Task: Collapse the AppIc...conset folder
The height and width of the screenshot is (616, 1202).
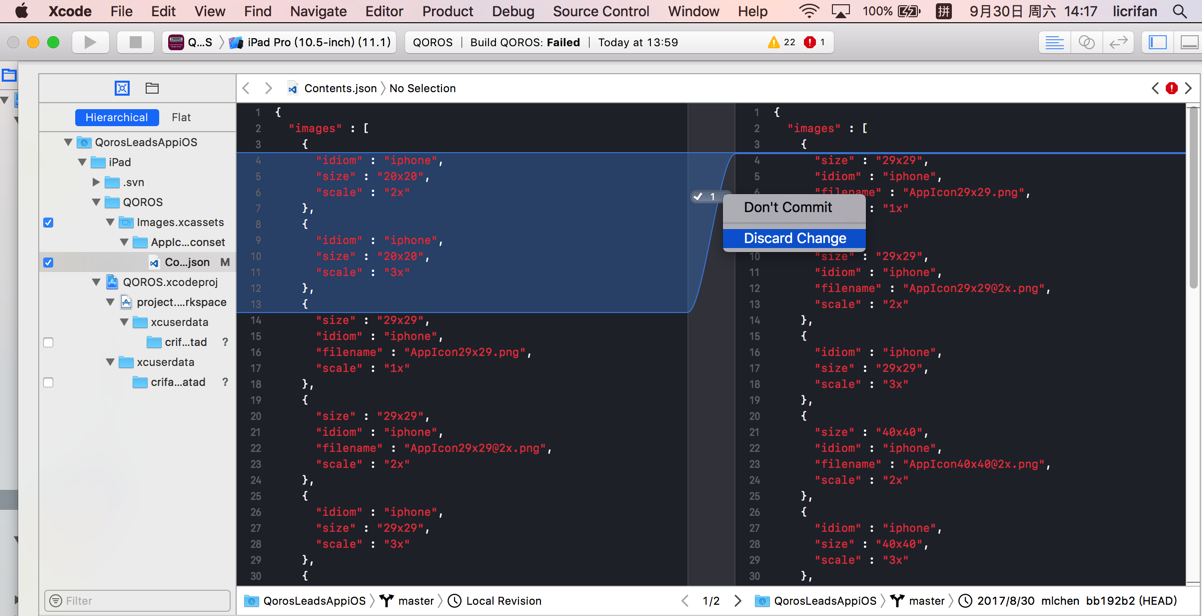Action: [124, 242]
